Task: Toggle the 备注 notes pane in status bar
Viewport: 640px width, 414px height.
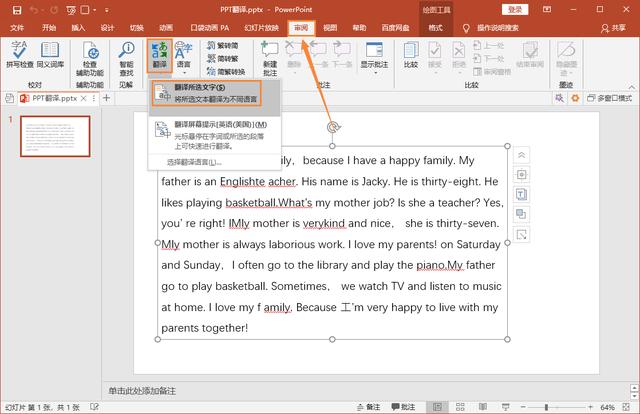Action: 368,407
